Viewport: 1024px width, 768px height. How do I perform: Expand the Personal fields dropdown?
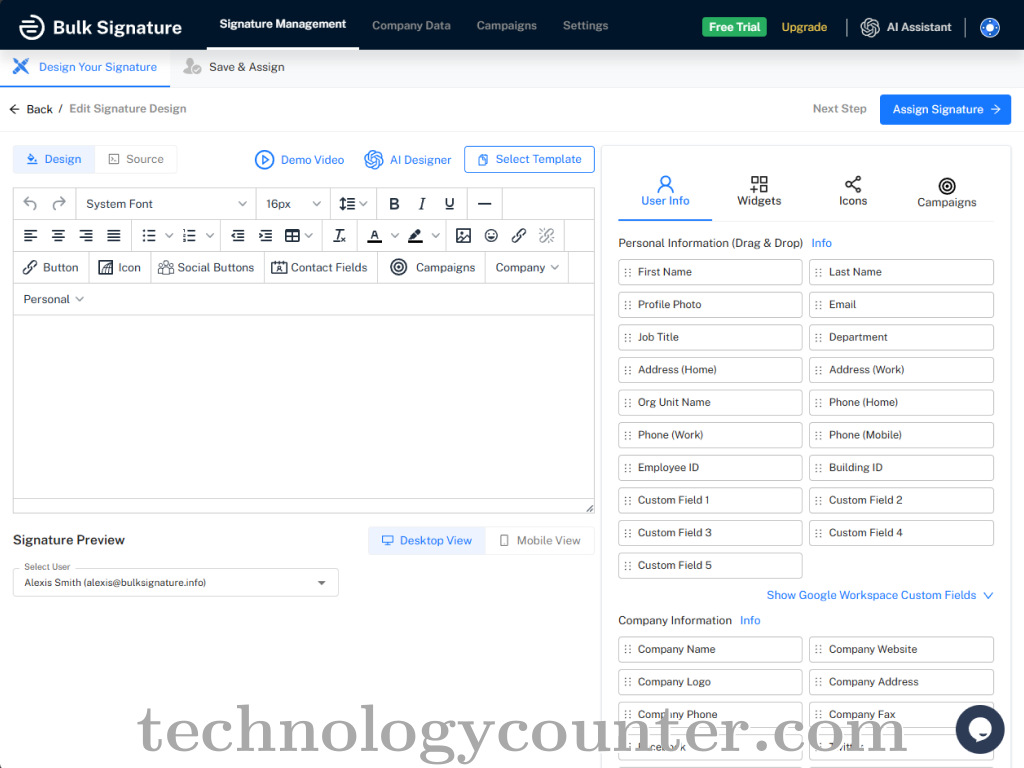pyautogui.click(x=54, y=299)
